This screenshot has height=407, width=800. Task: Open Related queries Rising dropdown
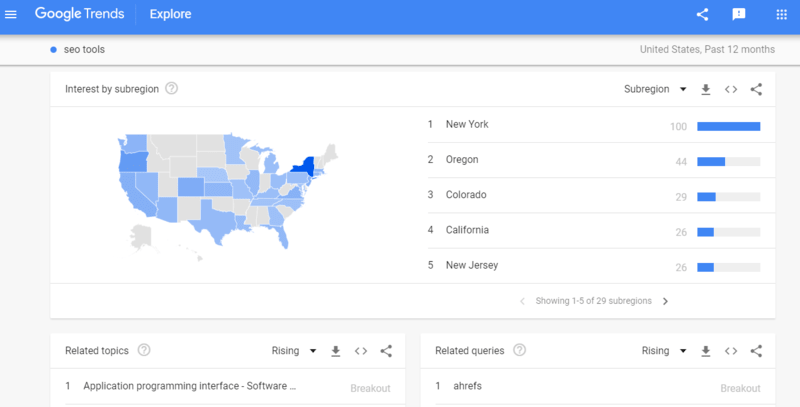[x=664, y=351]
